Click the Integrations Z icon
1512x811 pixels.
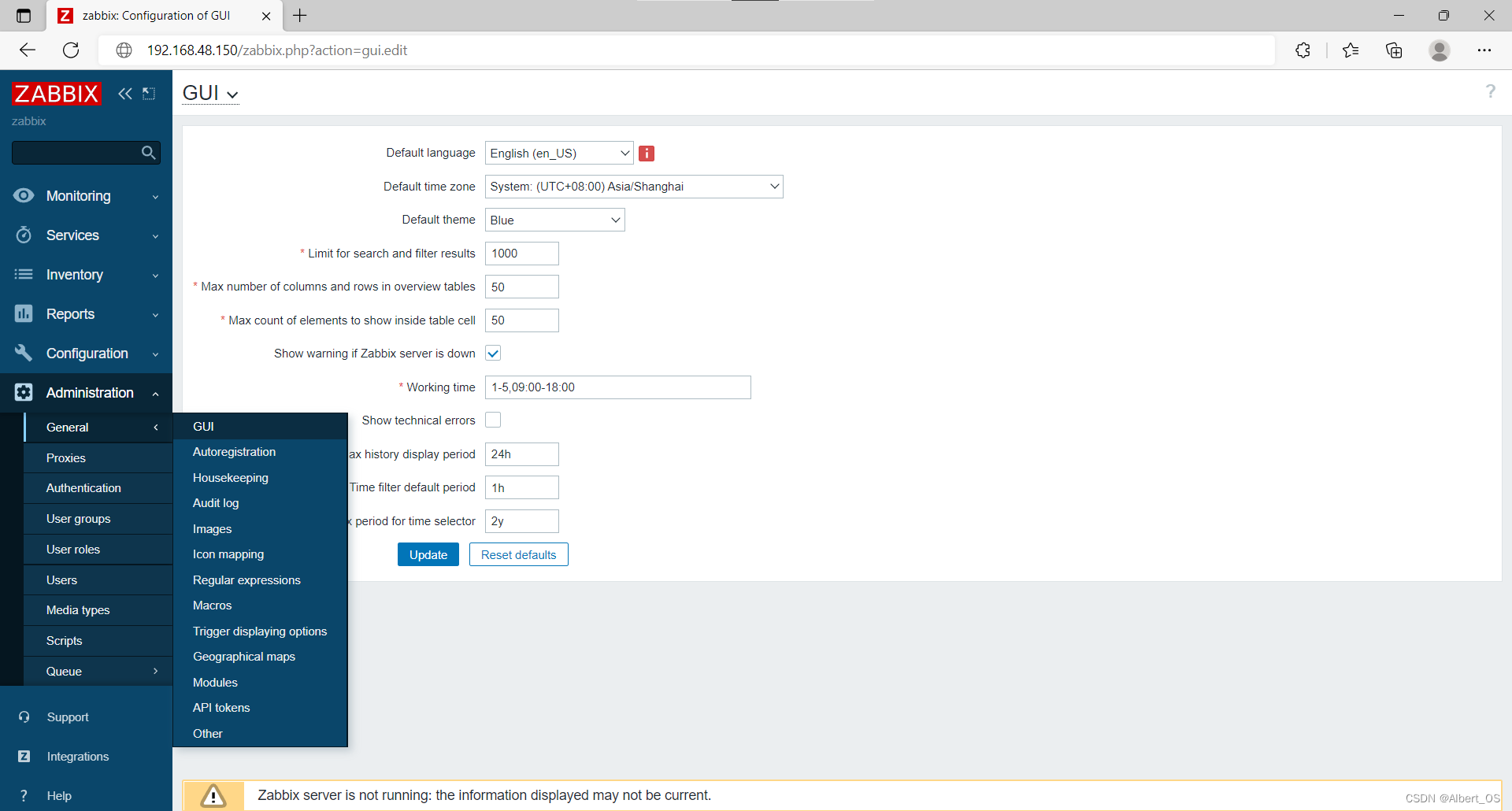point(24,756)
